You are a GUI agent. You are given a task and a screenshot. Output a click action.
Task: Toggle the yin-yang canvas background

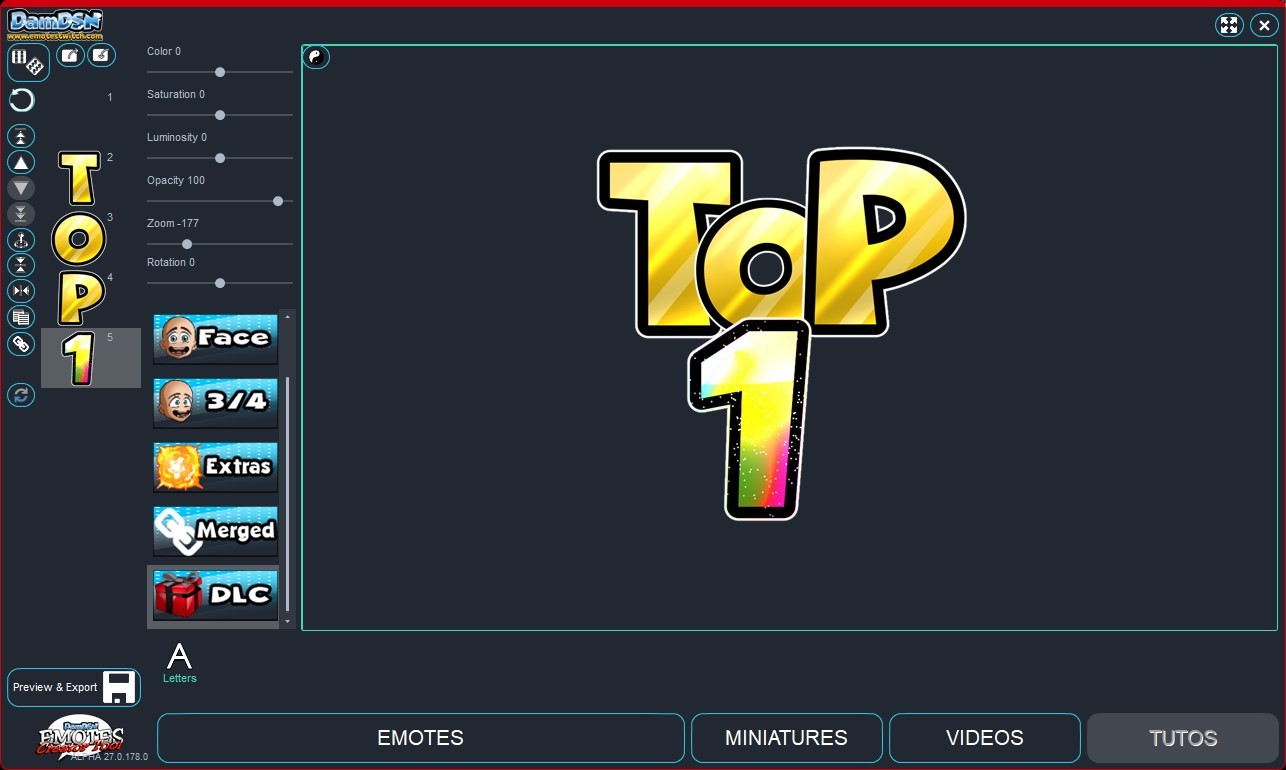(x=316, y=57)
